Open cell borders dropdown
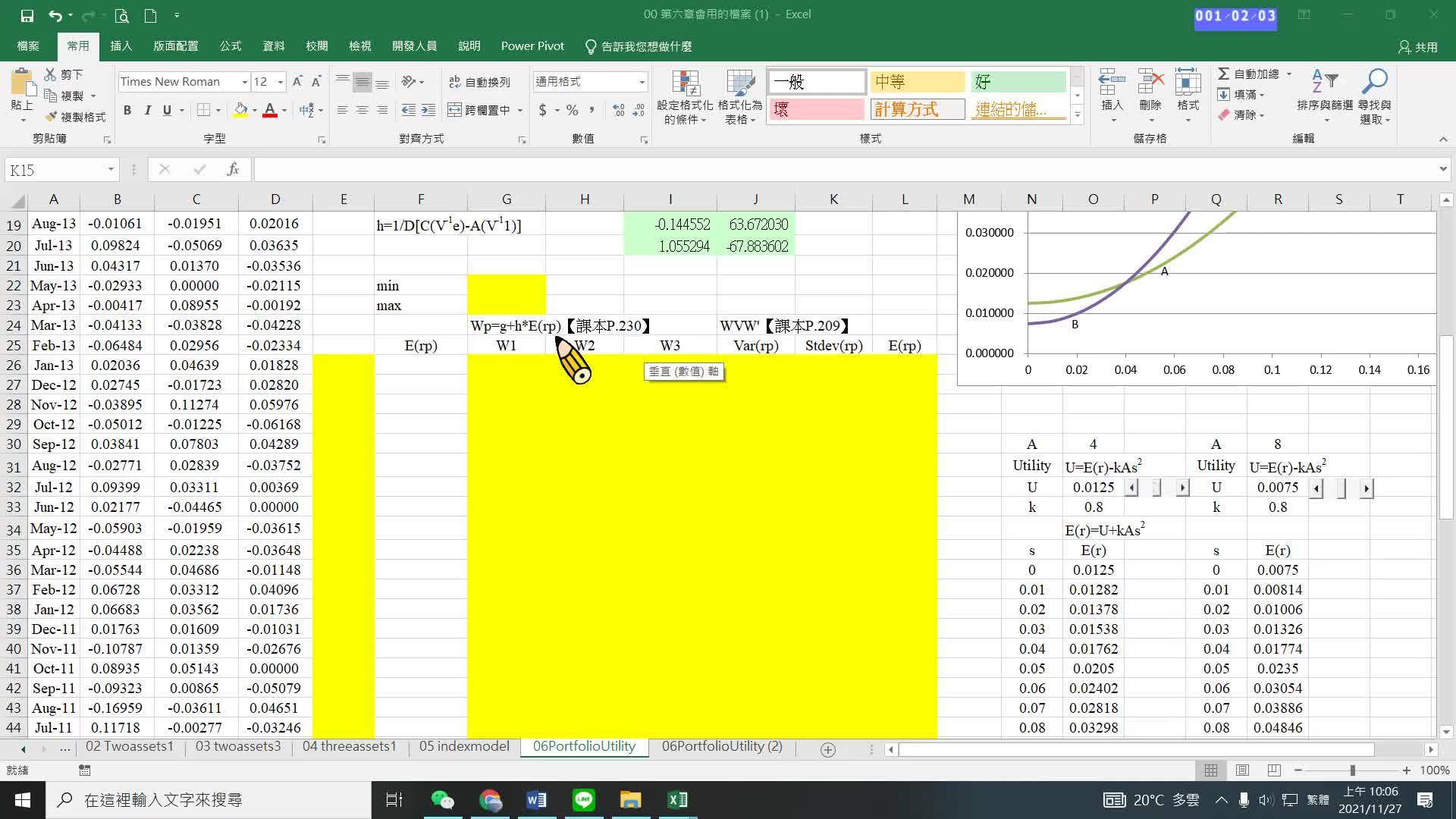This screenshot has height=819, width=1456. tap(218, 110)
